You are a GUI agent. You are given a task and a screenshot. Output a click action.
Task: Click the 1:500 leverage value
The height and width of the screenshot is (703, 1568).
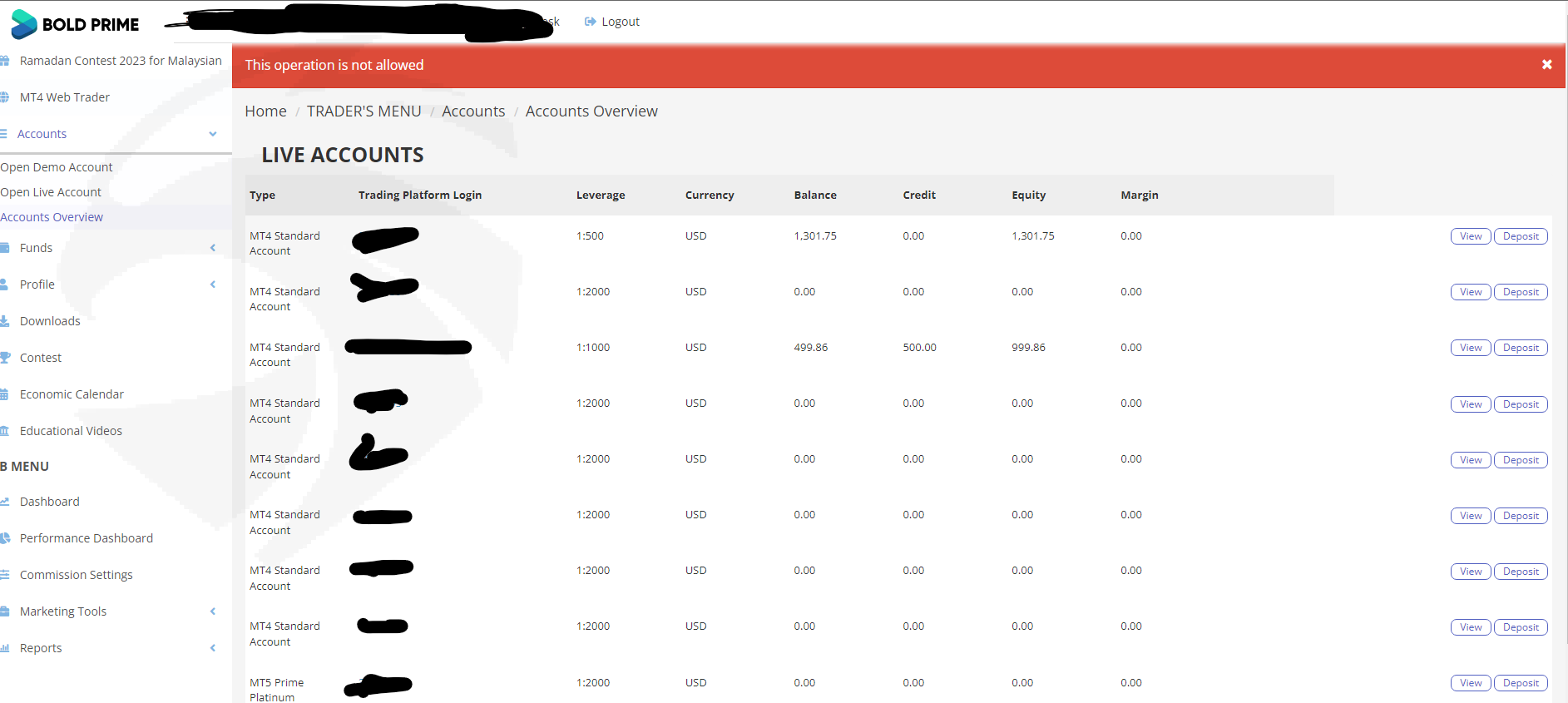pyautogui.click(x=590, y=236)
